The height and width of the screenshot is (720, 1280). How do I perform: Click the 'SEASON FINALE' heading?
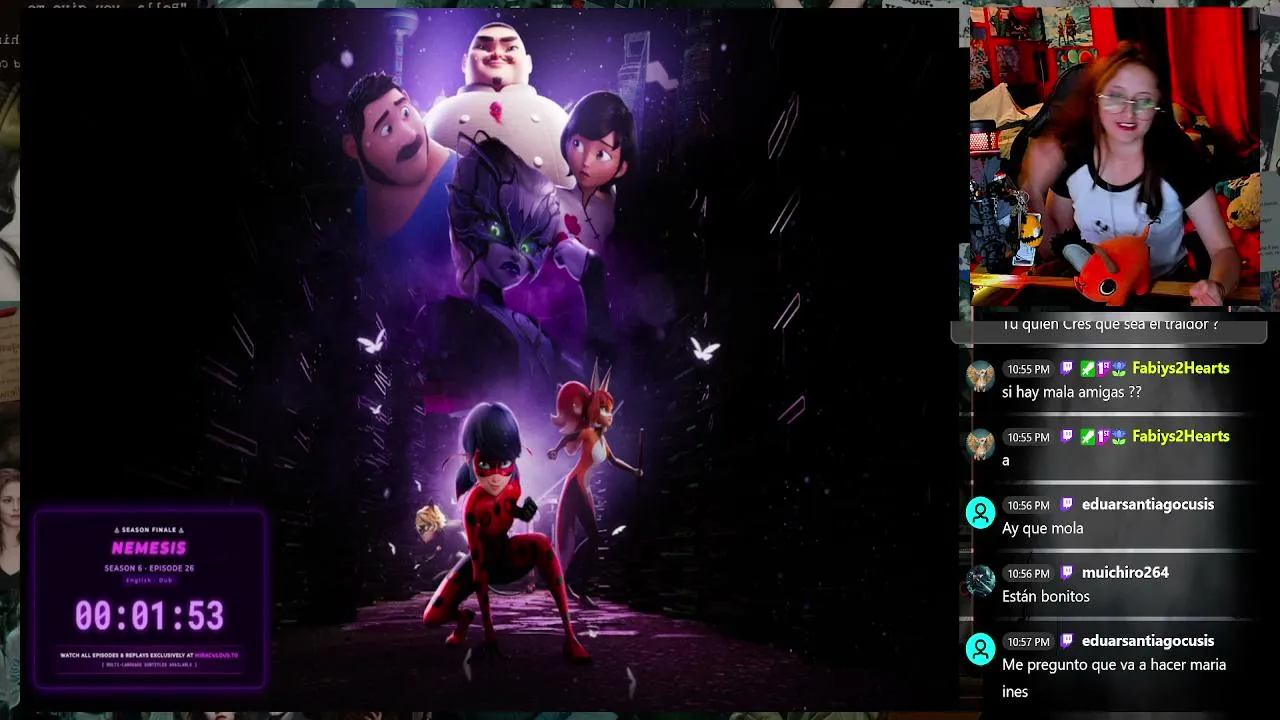[x=149, y=530]
